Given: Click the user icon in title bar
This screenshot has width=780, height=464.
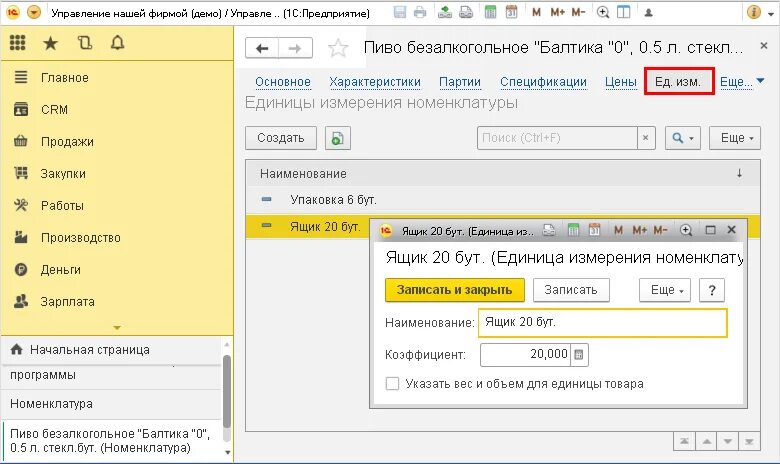Looking at the screenshot, I should (648, 13).
